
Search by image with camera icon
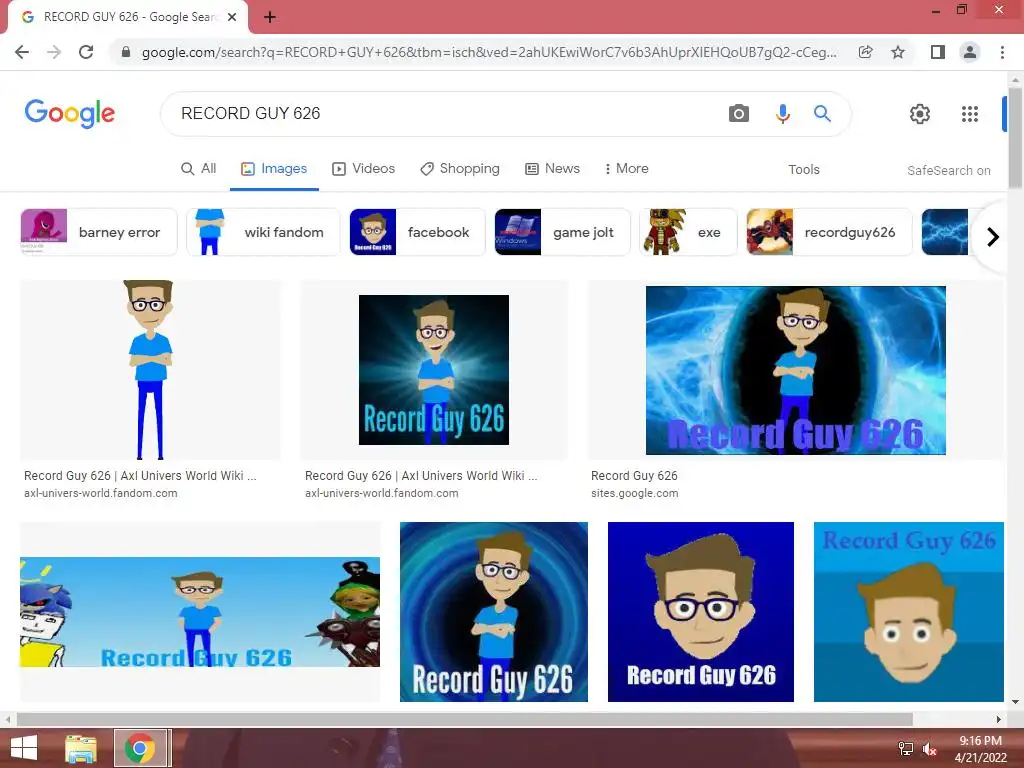tap(739, 114)
